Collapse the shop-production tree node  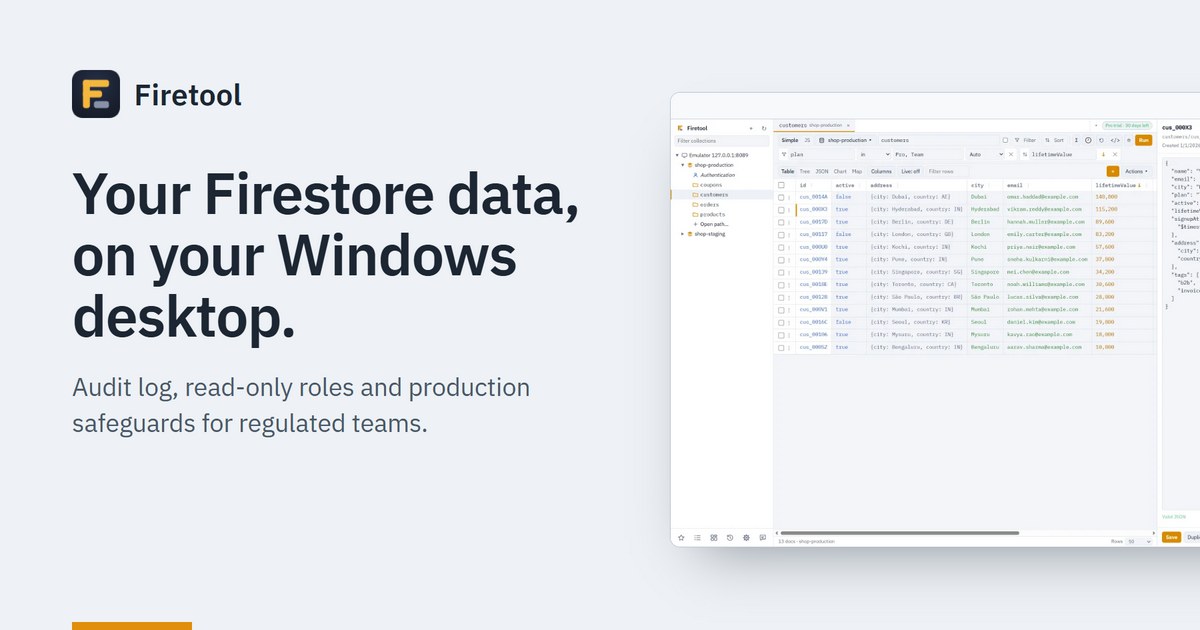point(683,165)
